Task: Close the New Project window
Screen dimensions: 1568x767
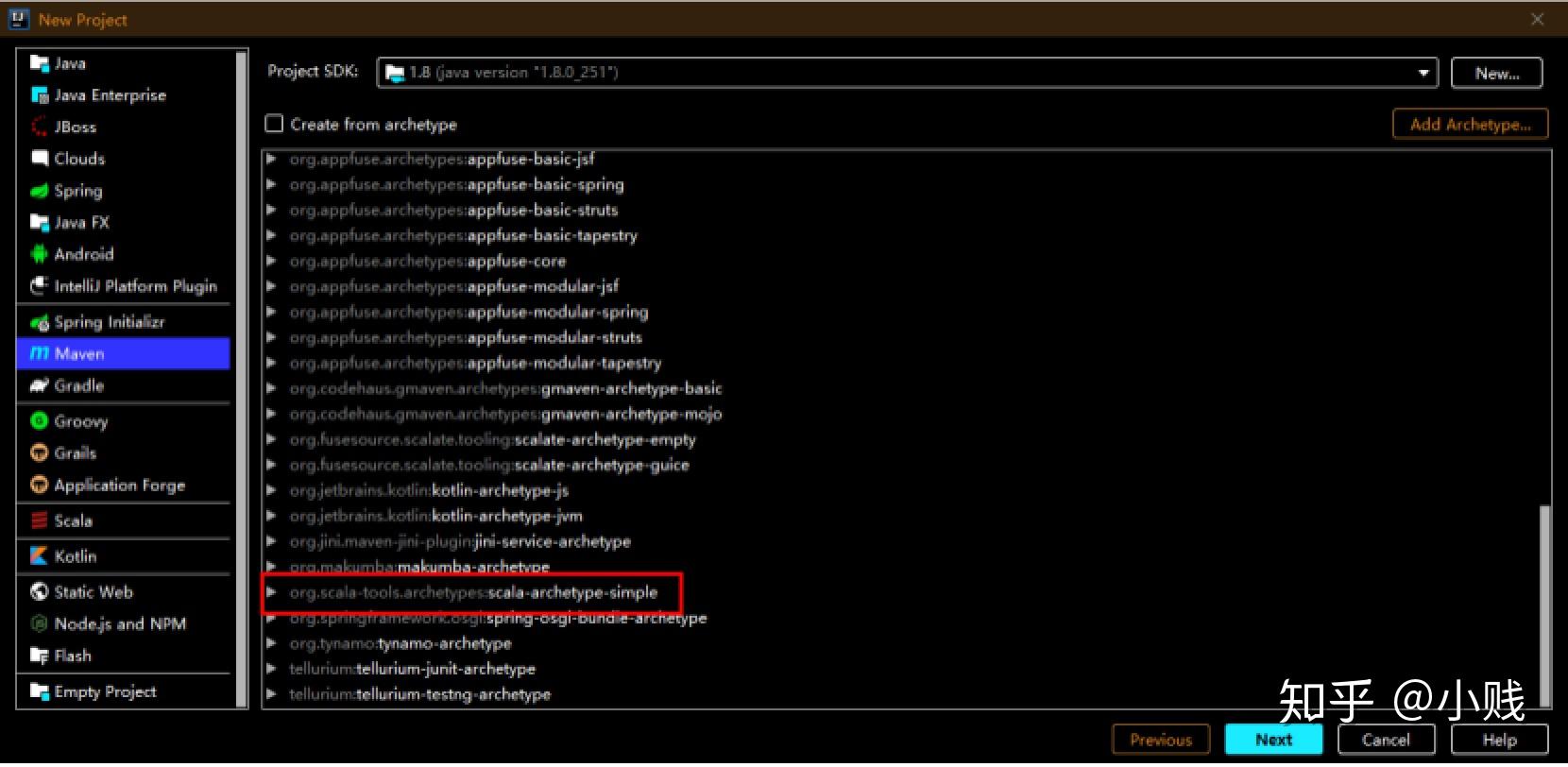Action: [x=1538, y=19]
